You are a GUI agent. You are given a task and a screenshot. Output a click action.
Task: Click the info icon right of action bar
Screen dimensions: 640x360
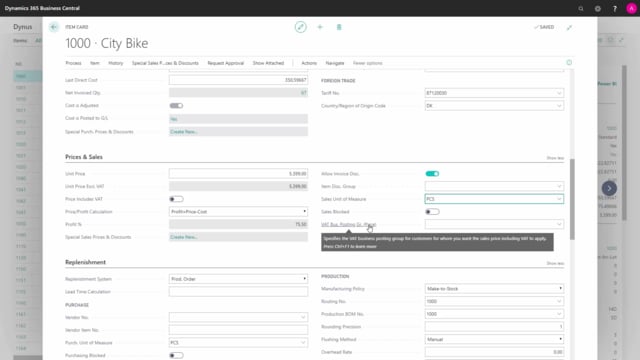(569, 62)
